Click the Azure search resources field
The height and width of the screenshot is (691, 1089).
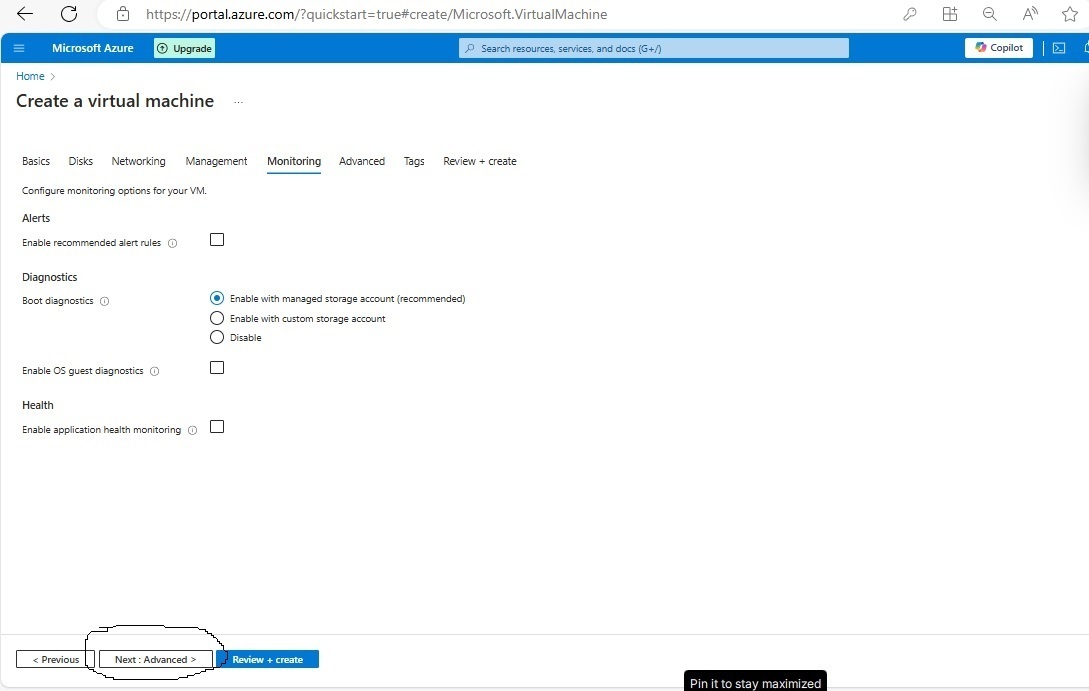tap(654, 48)
